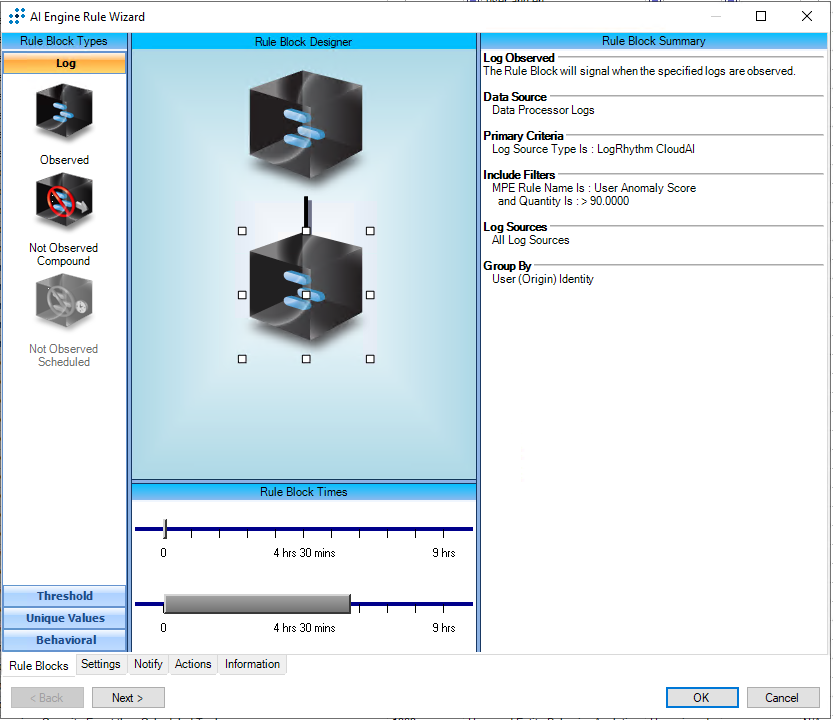This screenshot has width=833, height=720.
Task: Switch to the Settings tab
Action: tap(101, 664)
